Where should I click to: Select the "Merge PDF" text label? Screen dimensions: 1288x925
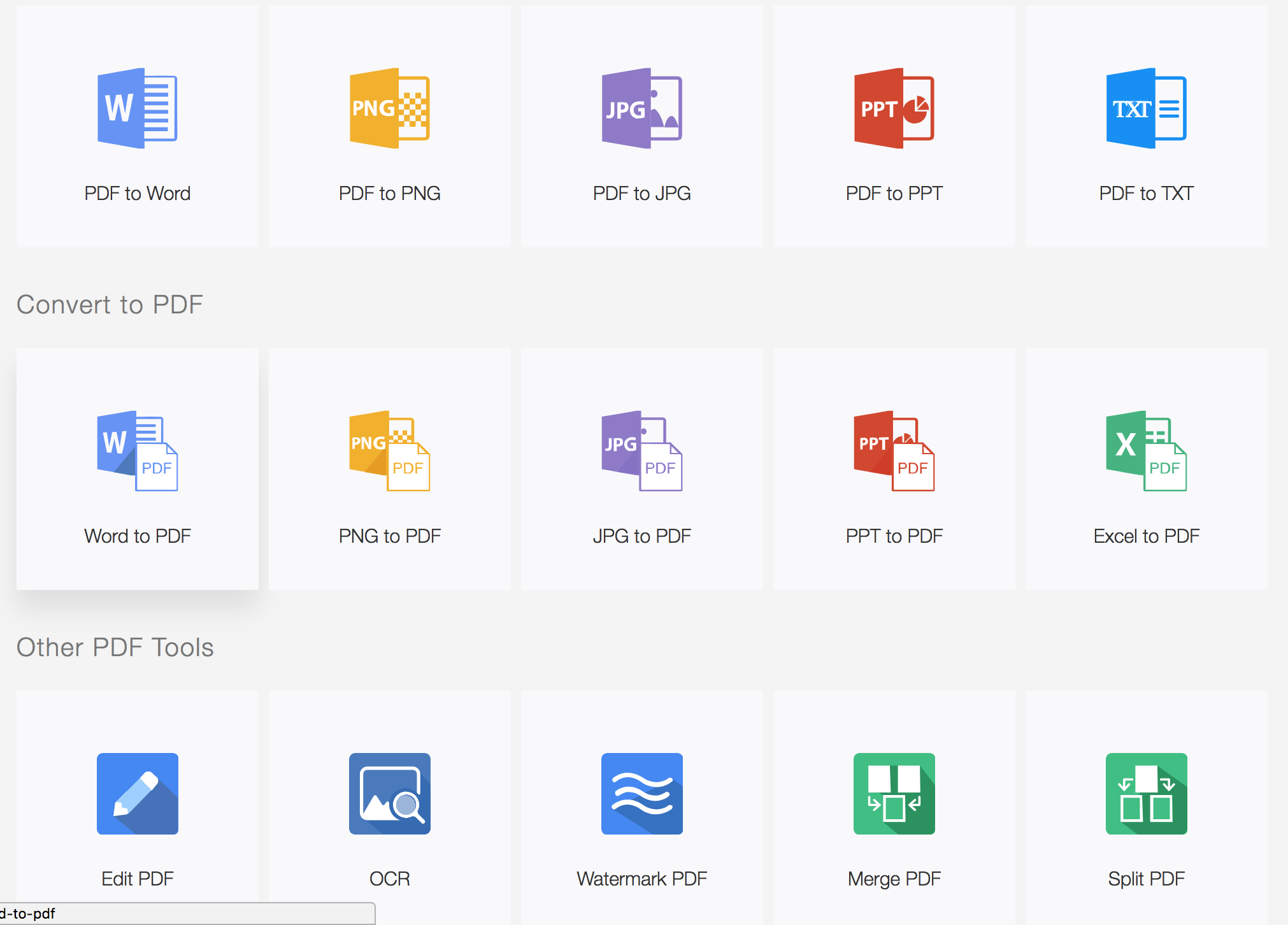(x=894, y=878)
